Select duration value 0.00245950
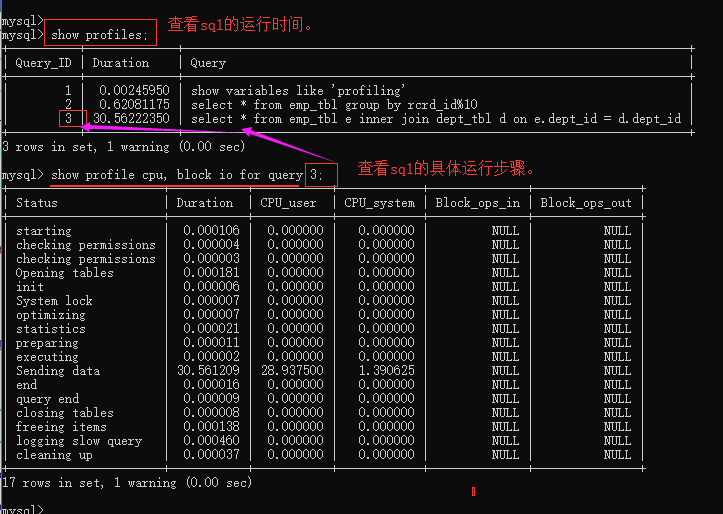 click(134, 90)
